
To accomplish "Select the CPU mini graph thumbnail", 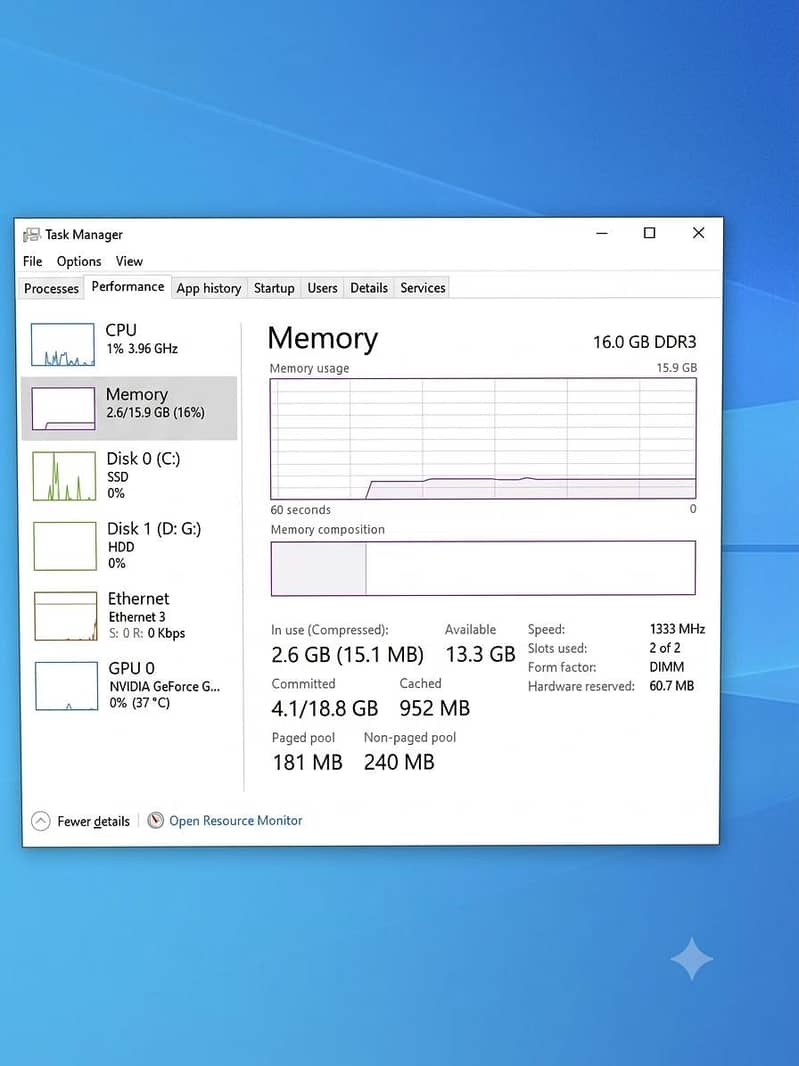I will [63, 345].
